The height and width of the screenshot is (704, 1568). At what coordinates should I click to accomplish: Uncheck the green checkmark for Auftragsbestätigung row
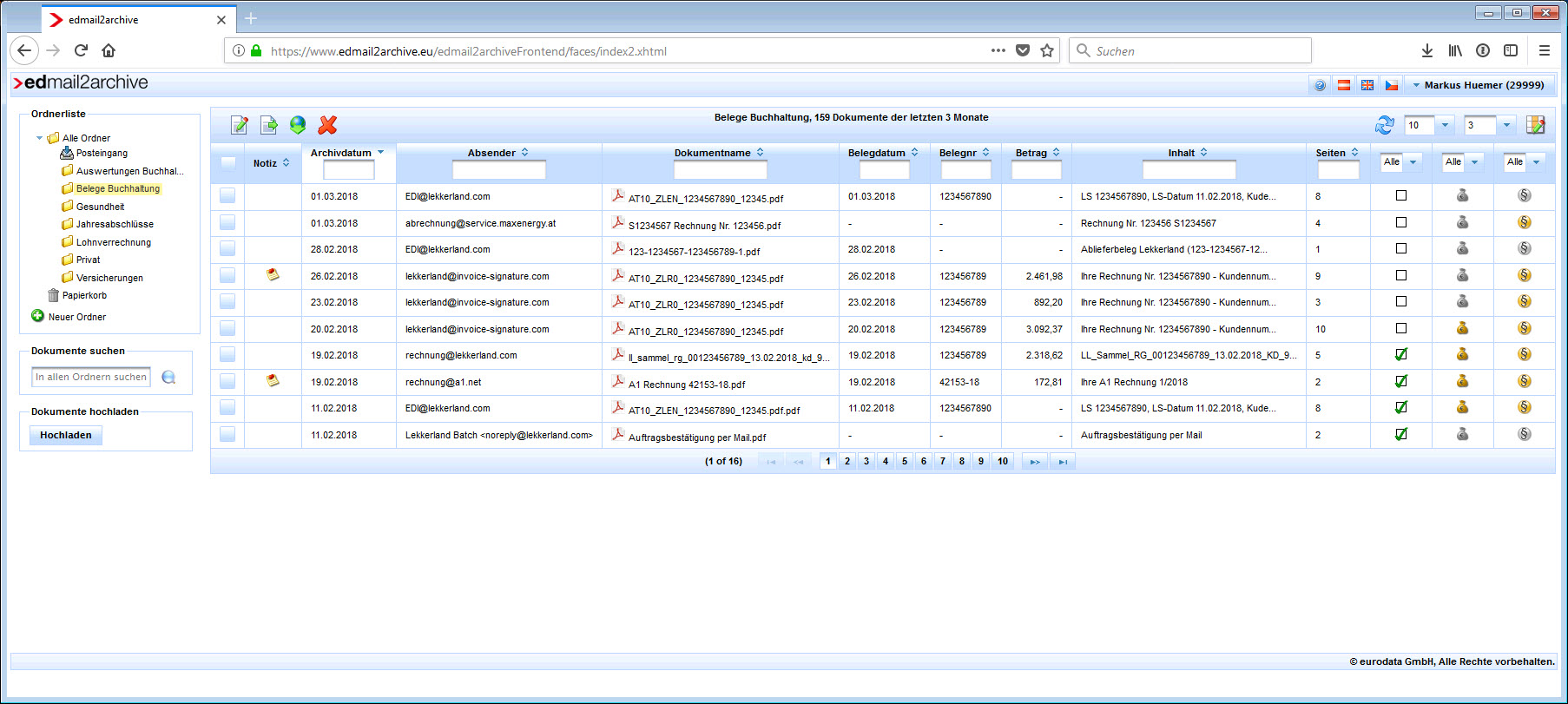(1400, 434)
